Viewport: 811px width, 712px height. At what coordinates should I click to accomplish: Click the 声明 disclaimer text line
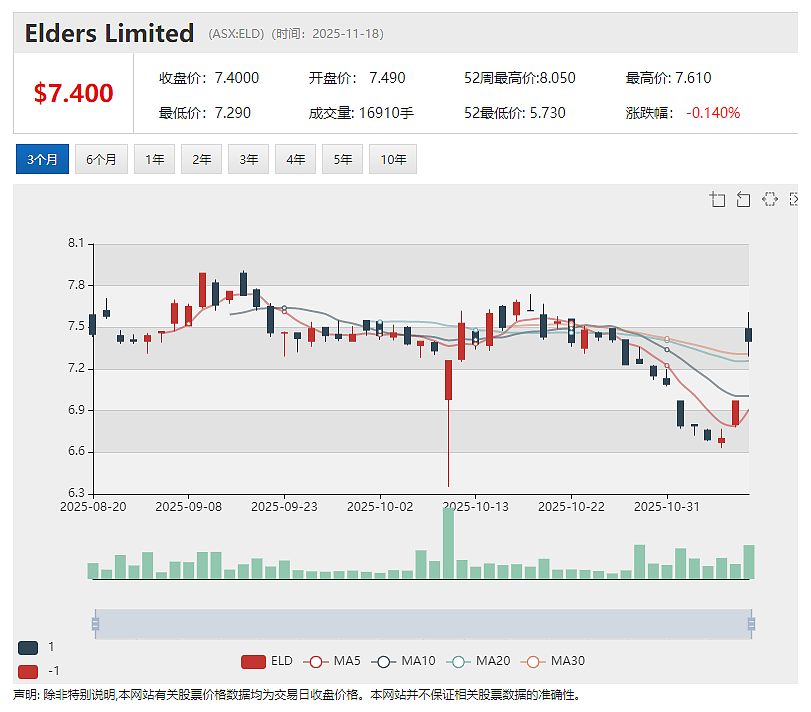pos(297,695)
